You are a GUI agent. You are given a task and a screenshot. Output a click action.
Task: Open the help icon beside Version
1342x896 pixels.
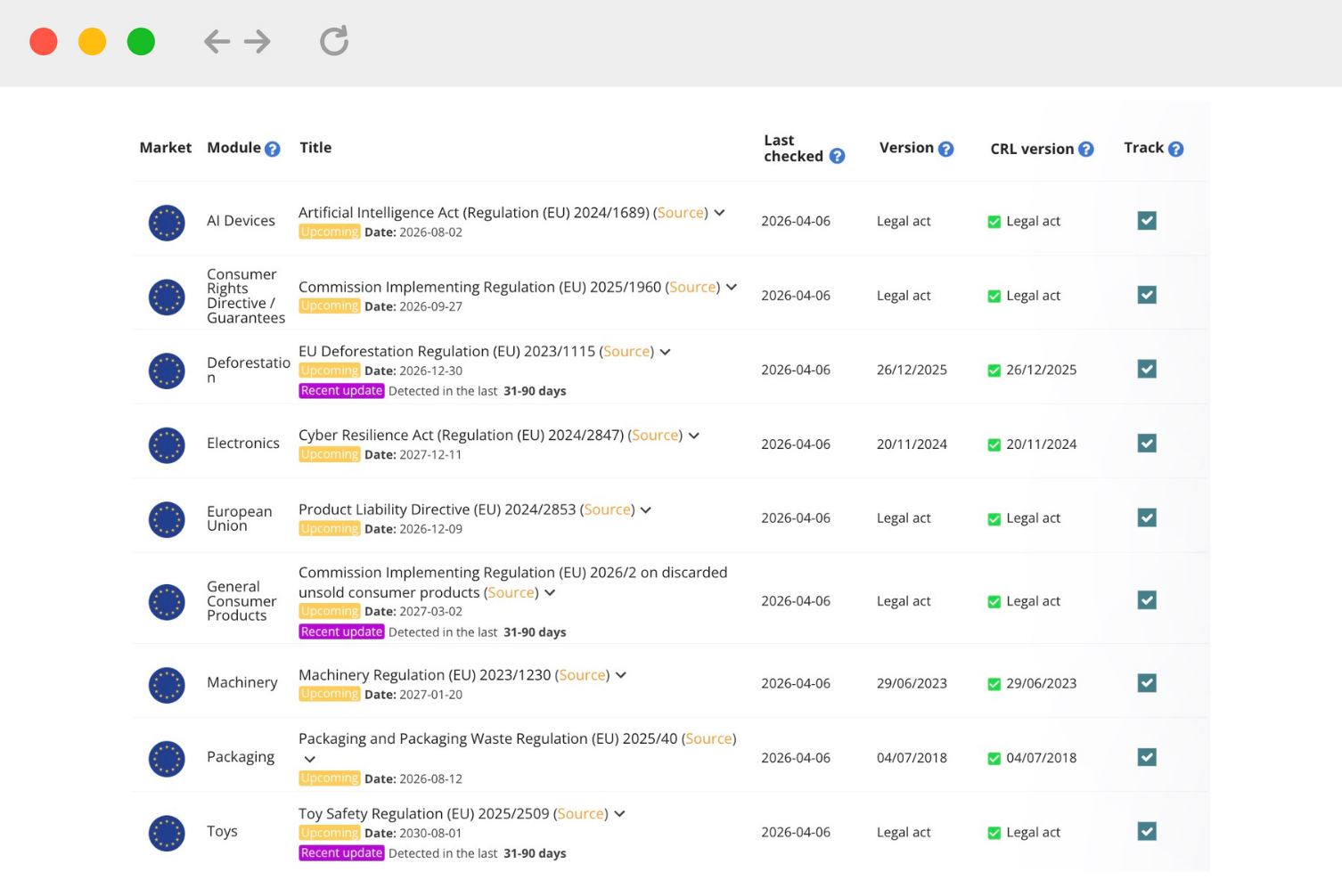pos(945,150)
